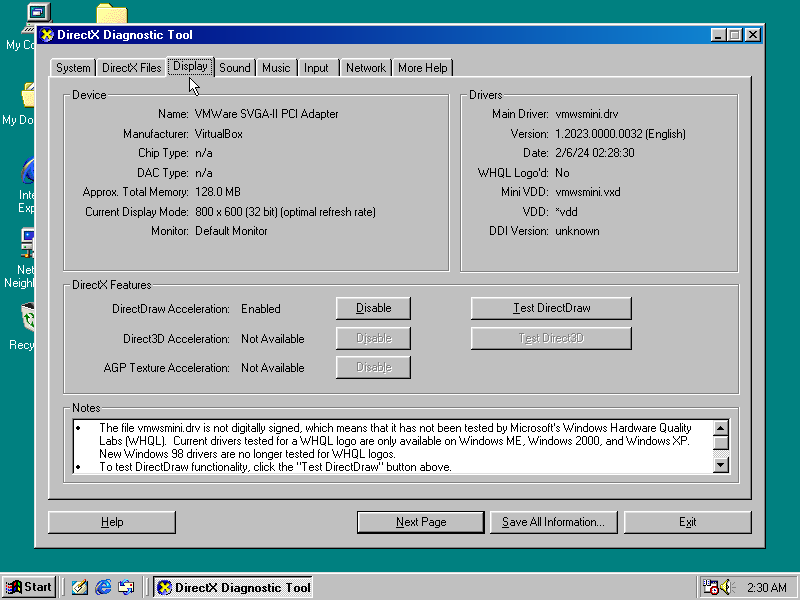Viewport: 800px width, 600px height.
Task: Switch to the DirectX Files tab
Action: (132, 68)
